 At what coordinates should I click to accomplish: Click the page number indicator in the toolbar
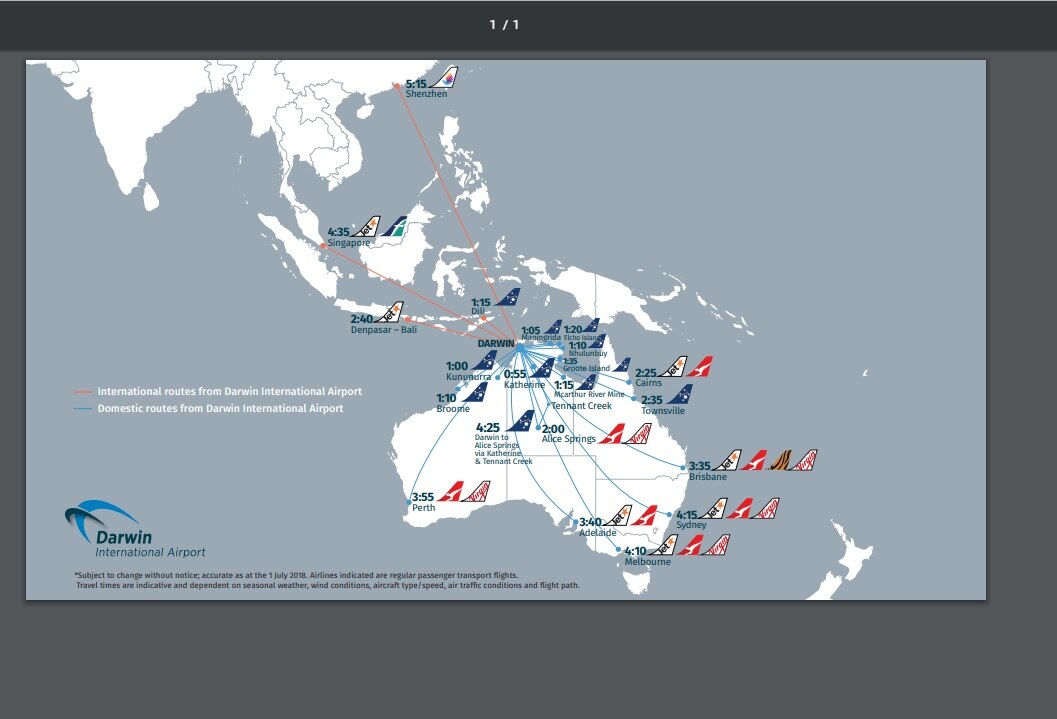[504, 25]
